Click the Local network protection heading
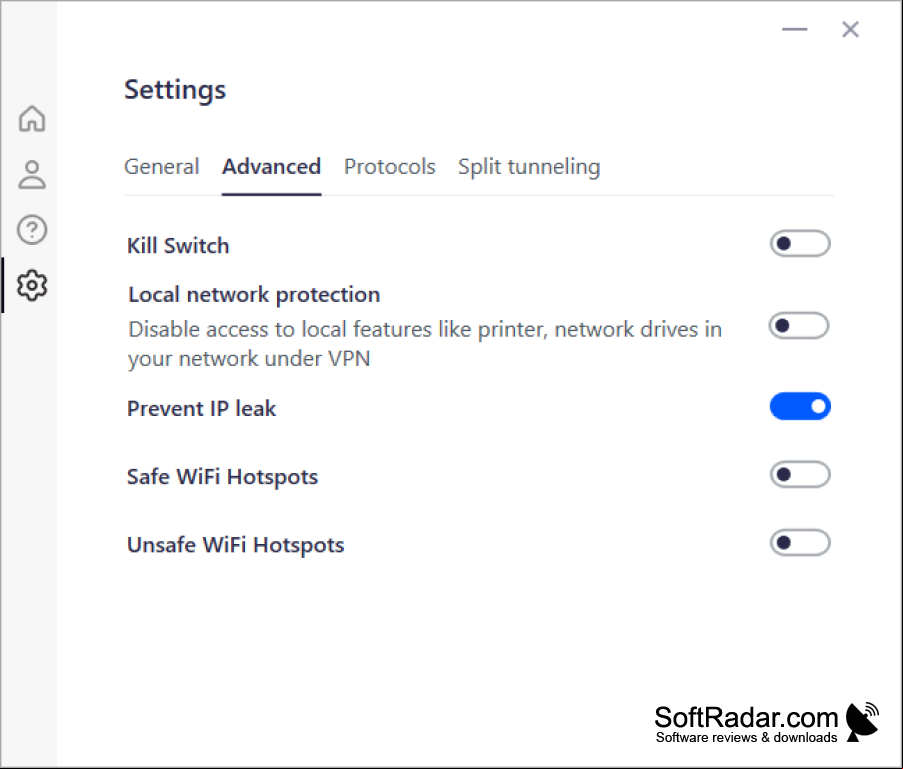Viewport: 903px width, 769px height. [254, 295]
